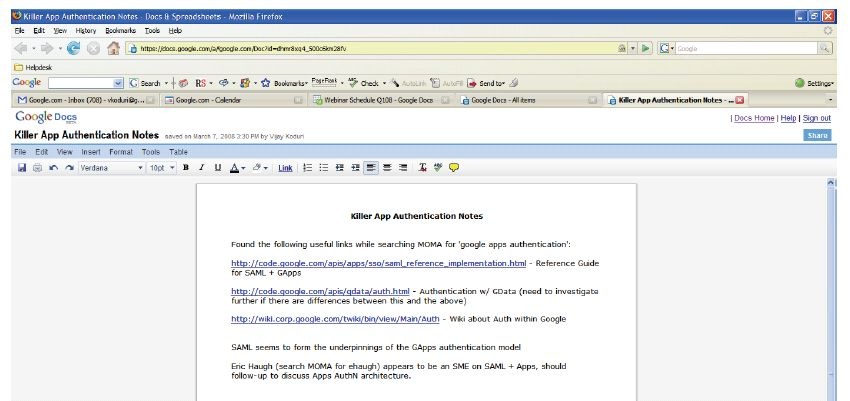The width and height of the screenshot is (850, 401).
Task: Open the Docs Table menu
Action: click(178, 152)
